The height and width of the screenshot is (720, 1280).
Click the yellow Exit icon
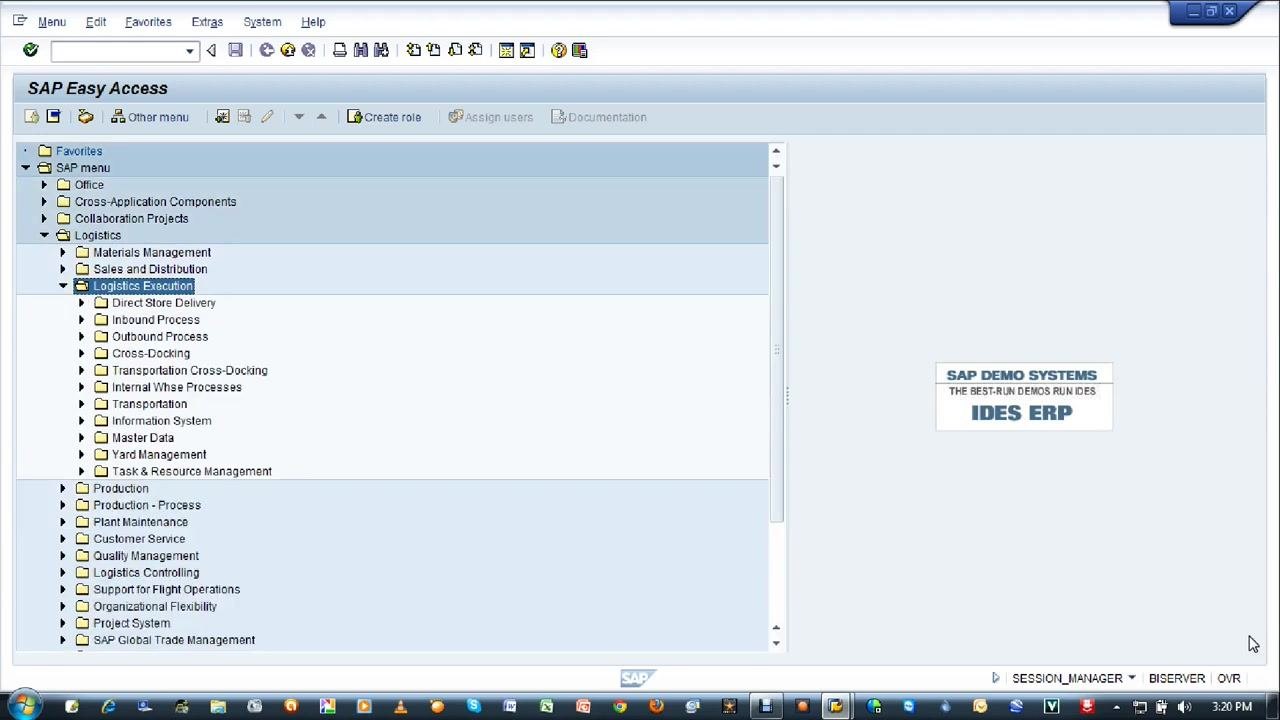[288, 50]
